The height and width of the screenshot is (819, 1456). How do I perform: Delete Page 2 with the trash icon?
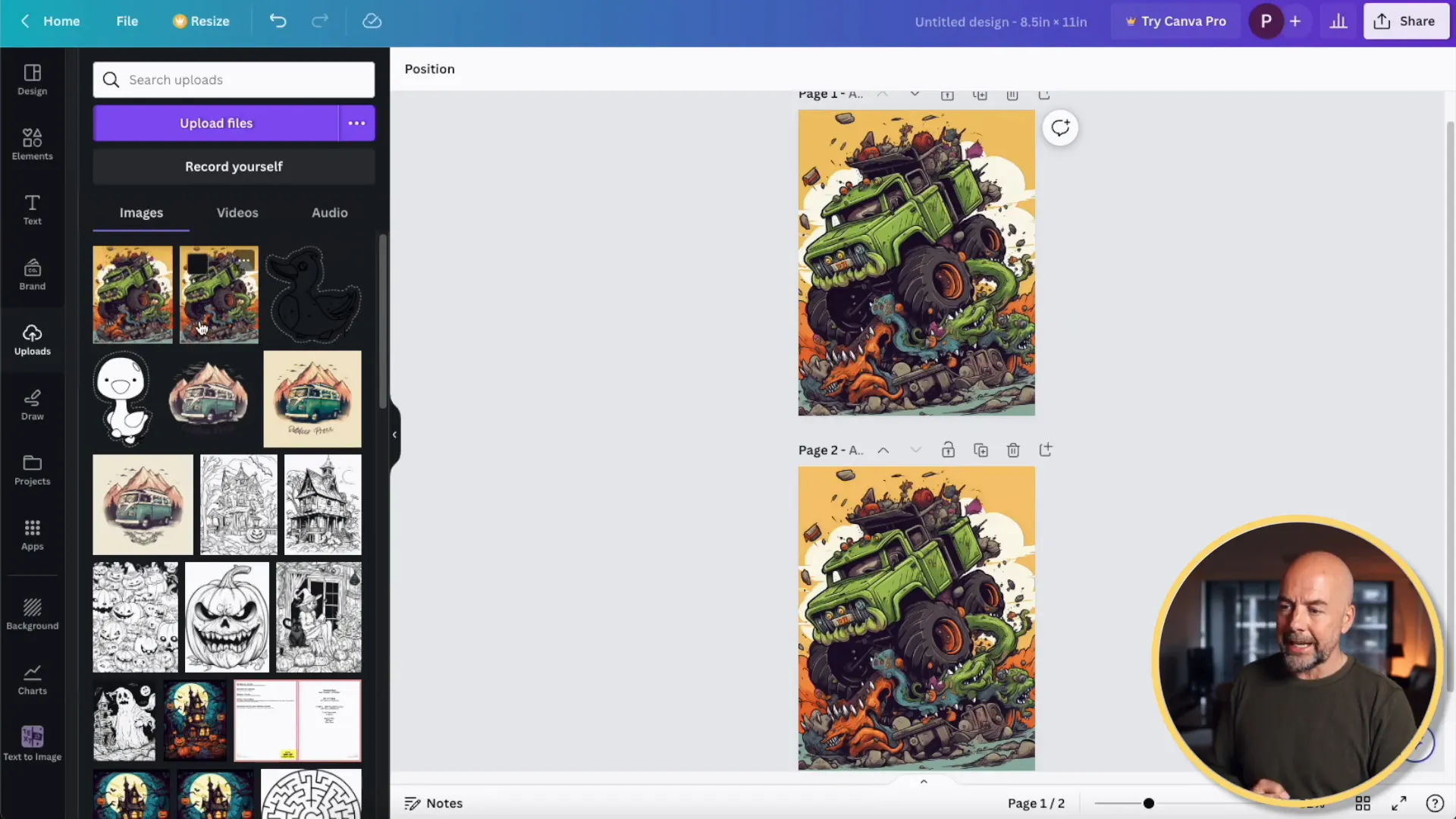tap(1013, 450)
